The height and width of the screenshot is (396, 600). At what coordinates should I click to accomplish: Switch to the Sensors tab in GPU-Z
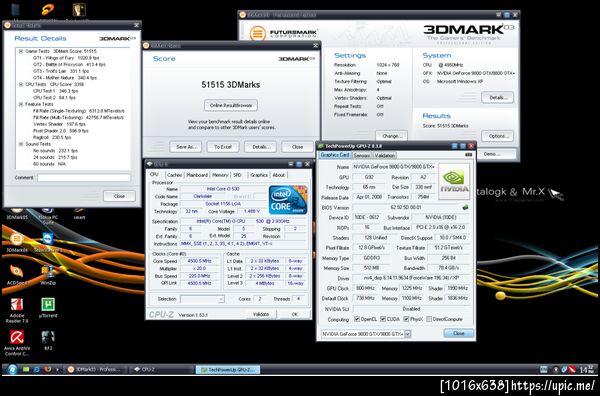(x=362, y=155)
